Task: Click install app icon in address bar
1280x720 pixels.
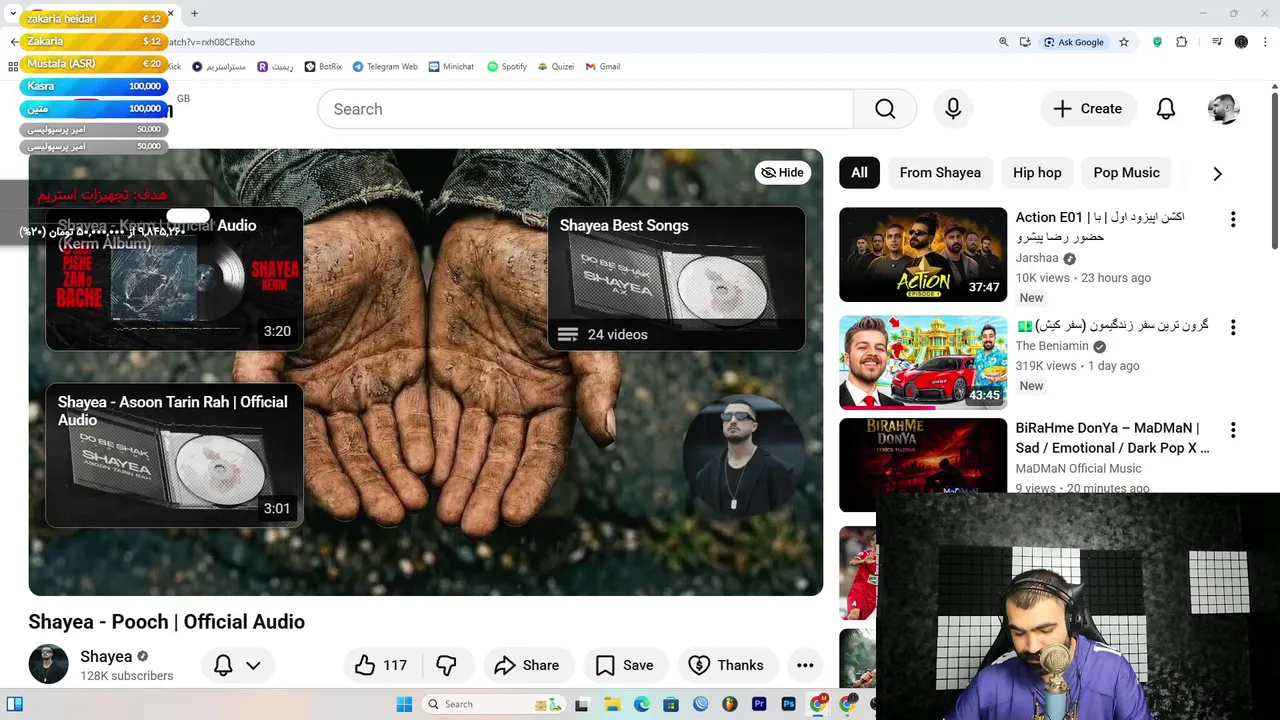Action: coord(1025,42)
